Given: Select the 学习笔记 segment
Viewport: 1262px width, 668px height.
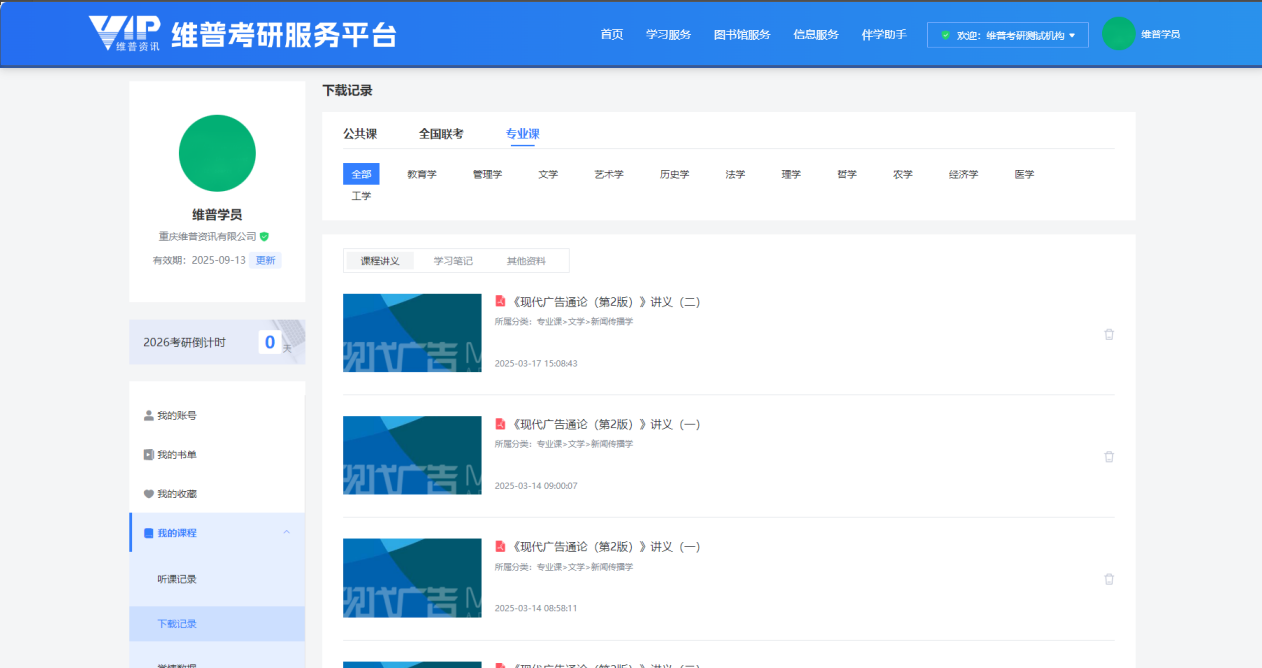Looking at the screenshot, I should [453, 261].
